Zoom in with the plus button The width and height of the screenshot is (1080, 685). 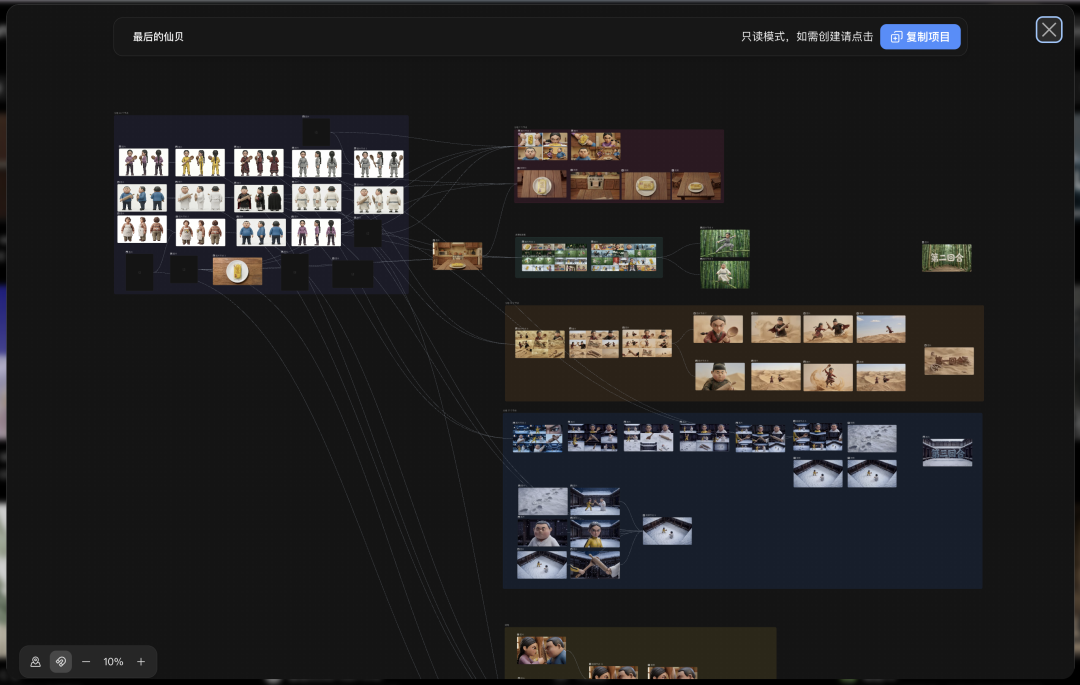[x=141, y=662]
